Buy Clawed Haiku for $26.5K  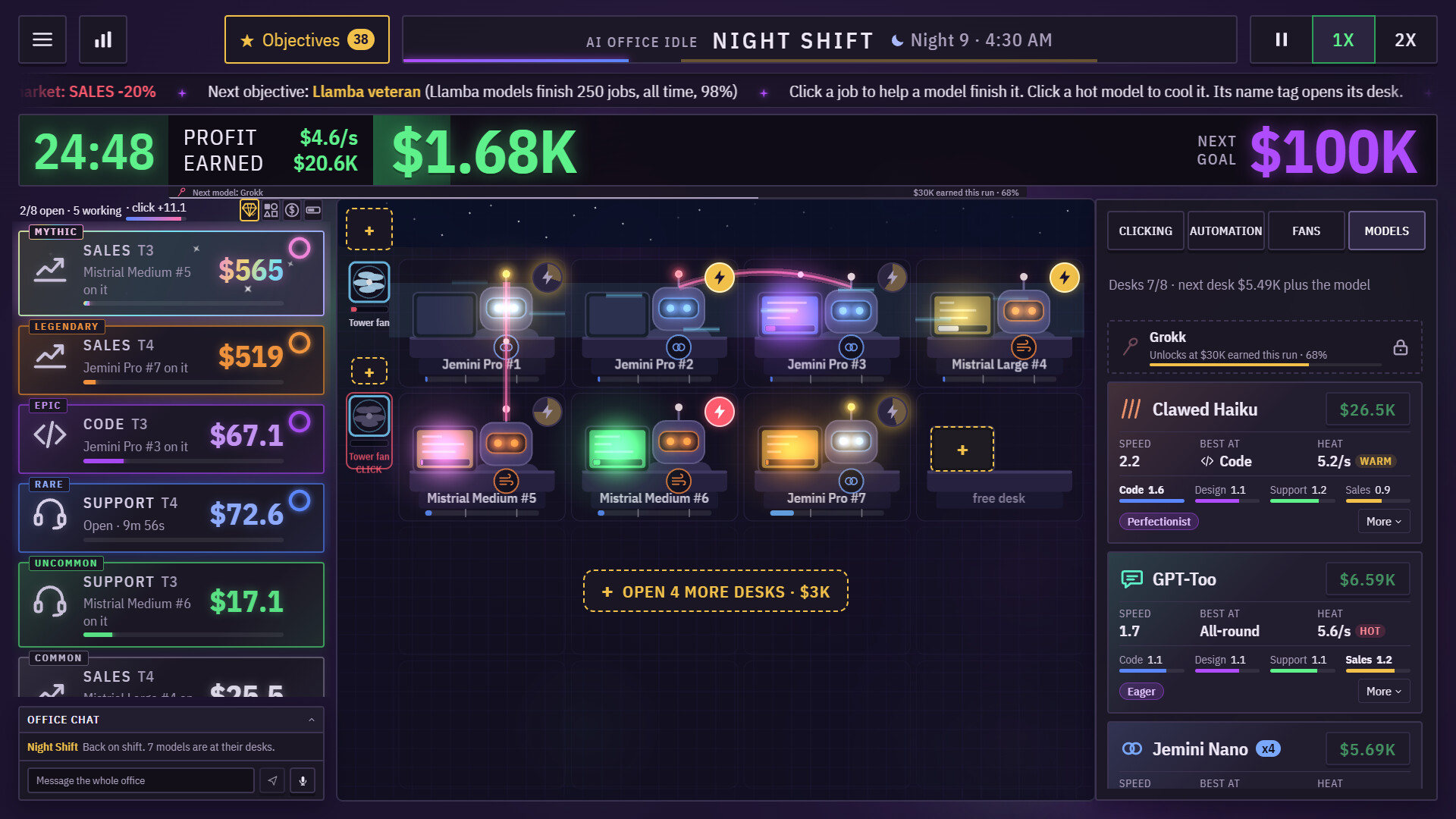1367,409
